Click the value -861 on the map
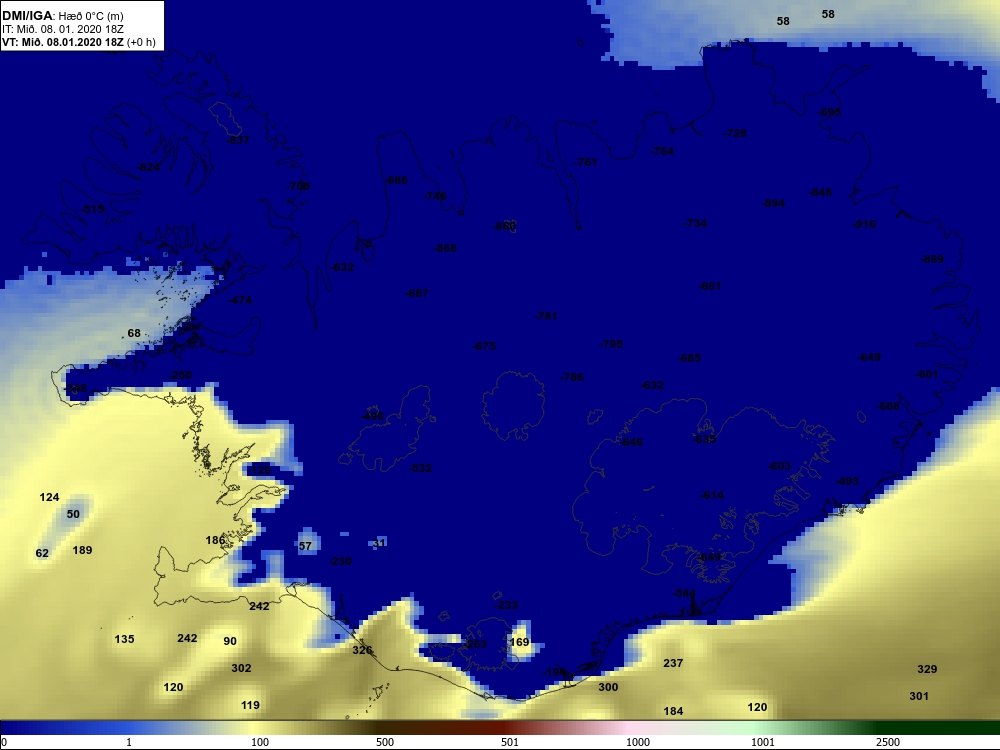Screen dimensions: 1000x750 click(710, 286)
